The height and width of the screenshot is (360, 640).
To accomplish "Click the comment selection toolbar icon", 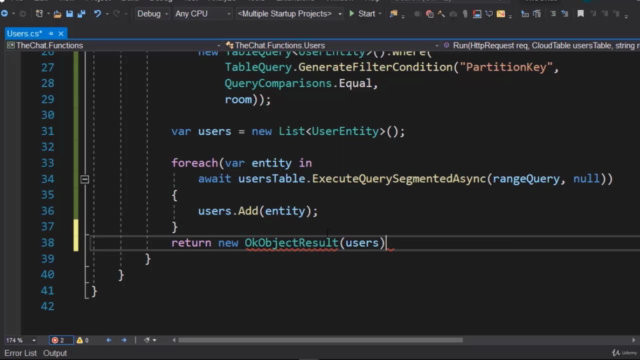I will pos(553,14).
